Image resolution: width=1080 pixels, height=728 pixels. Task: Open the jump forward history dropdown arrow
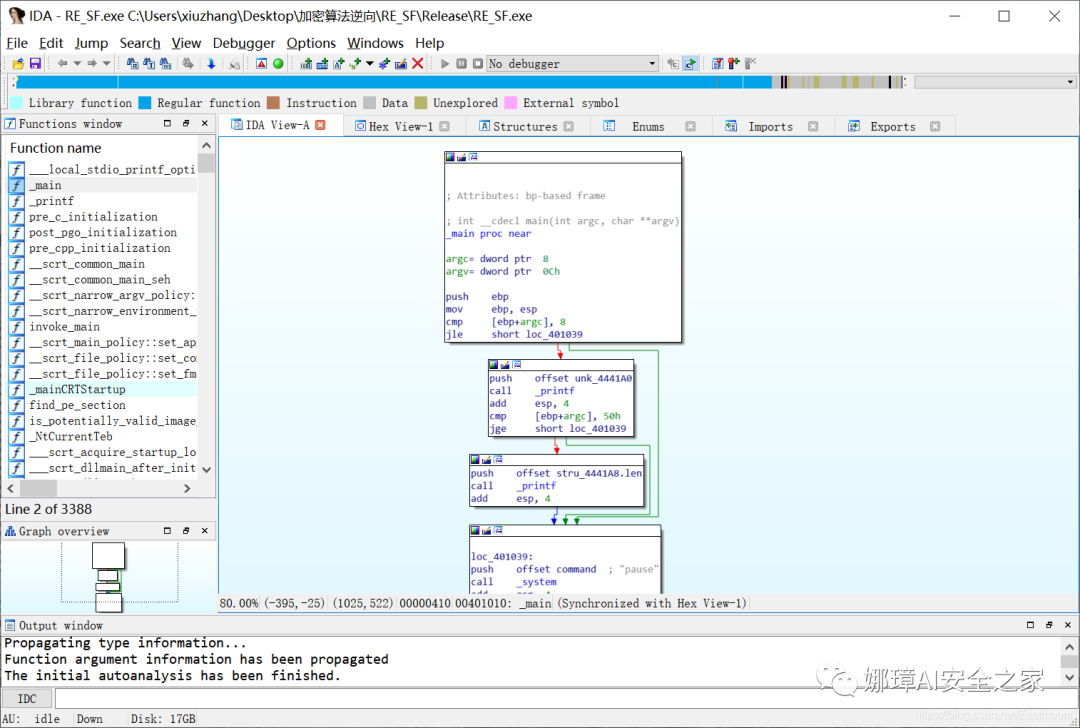coord(106,63)
